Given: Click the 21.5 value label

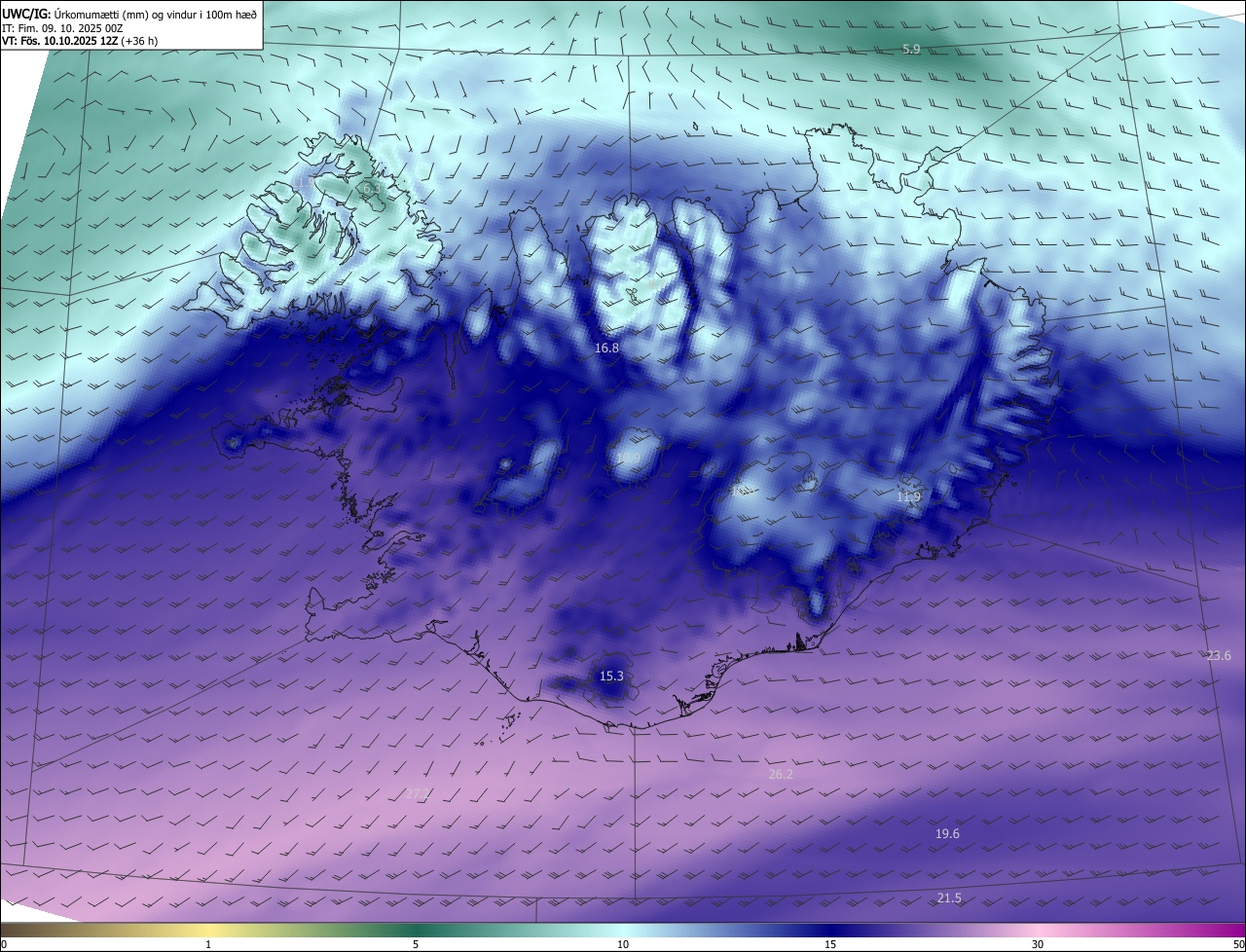Looking at the screenshot, I should point(949,897).
